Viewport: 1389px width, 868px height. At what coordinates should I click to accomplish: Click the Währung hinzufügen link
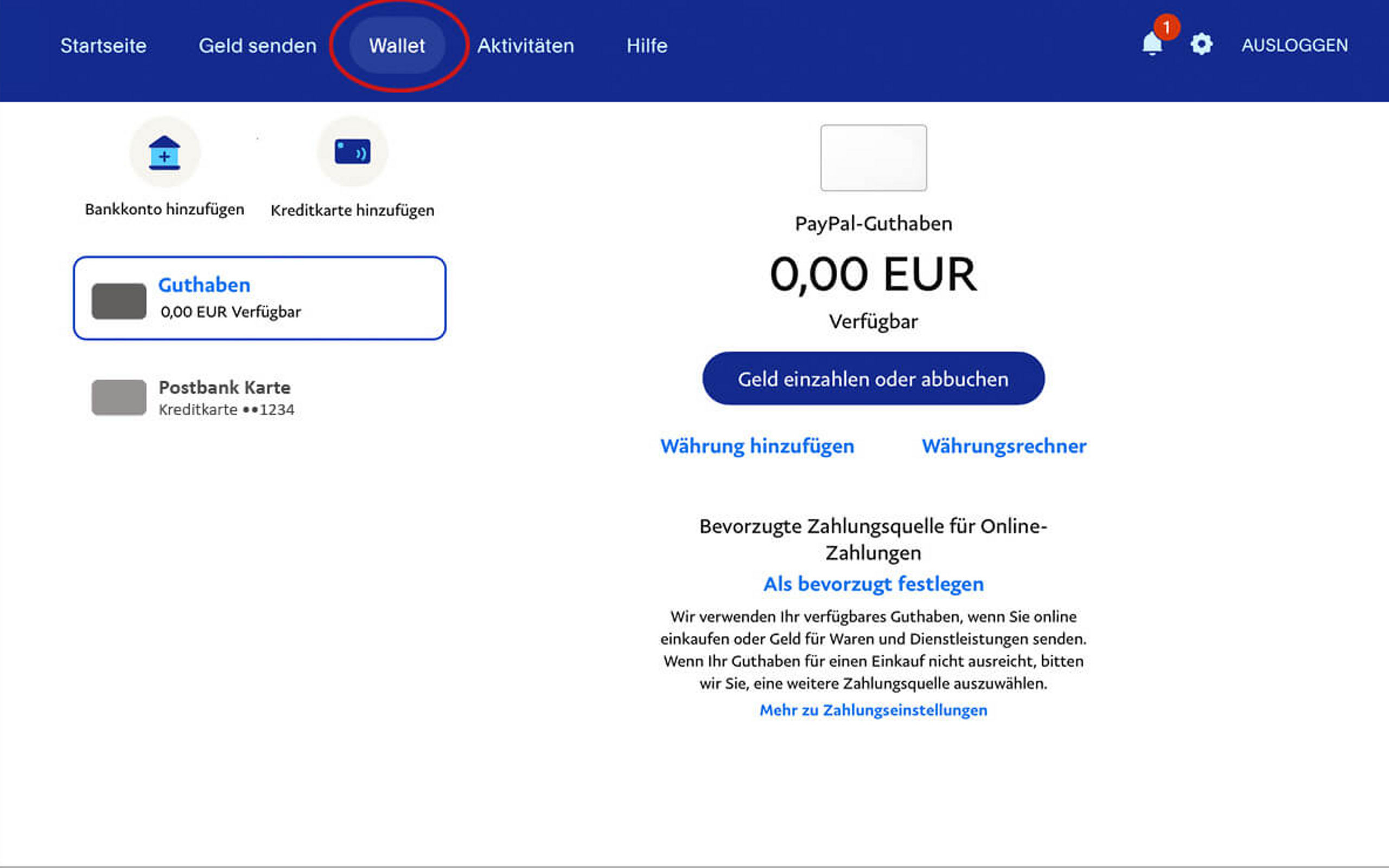[757, 446]
